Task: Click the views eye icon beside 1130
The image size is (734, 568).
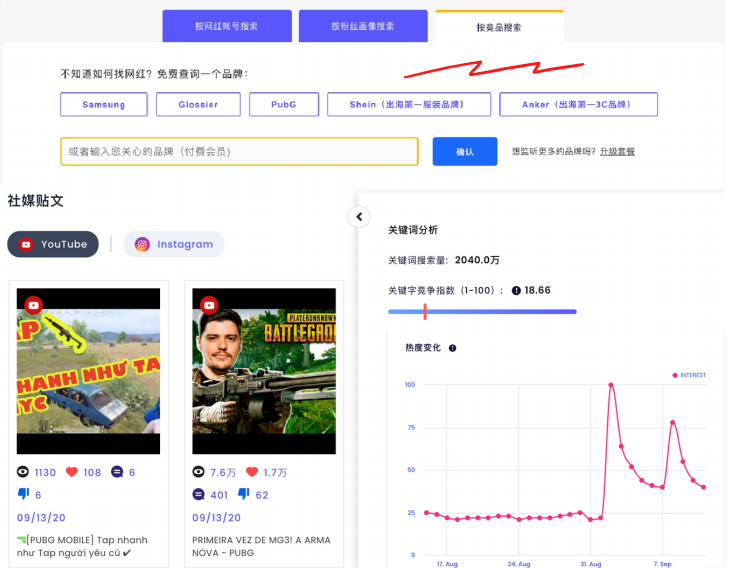Action: click(x=23, y=472)
